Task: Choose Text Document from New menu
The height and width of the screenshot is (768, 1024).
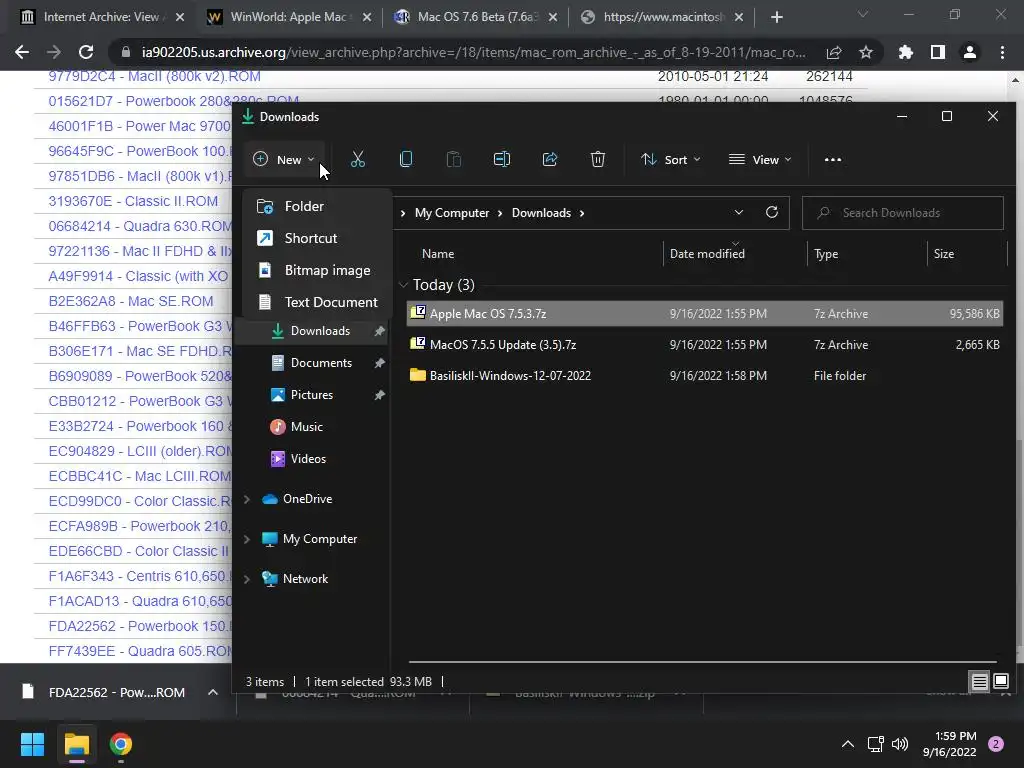Action: click(x=317, y=302)
